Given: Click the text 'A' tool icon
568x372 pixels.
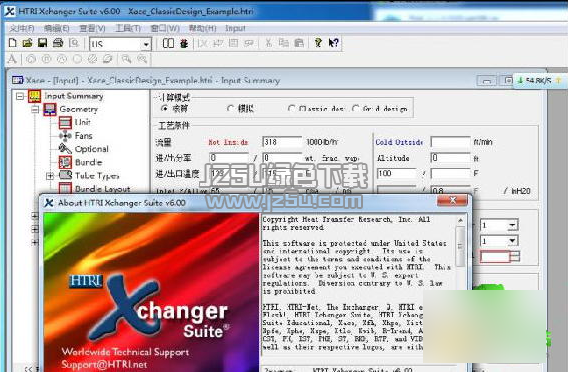Looking at the screenshot, I should [12, 59].
